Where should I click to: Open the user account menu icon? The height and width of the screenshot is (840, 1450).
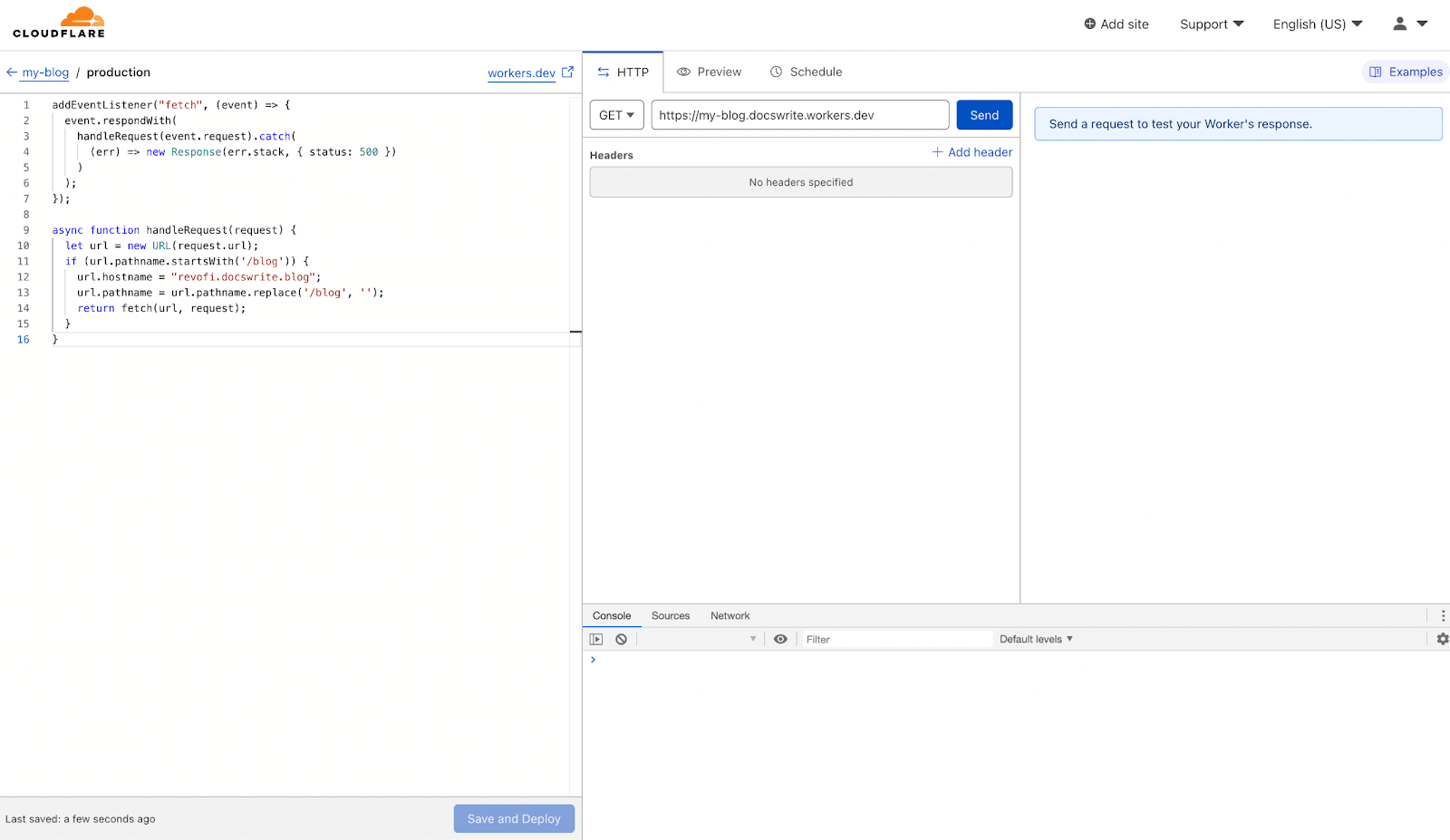click(1400, 24)
